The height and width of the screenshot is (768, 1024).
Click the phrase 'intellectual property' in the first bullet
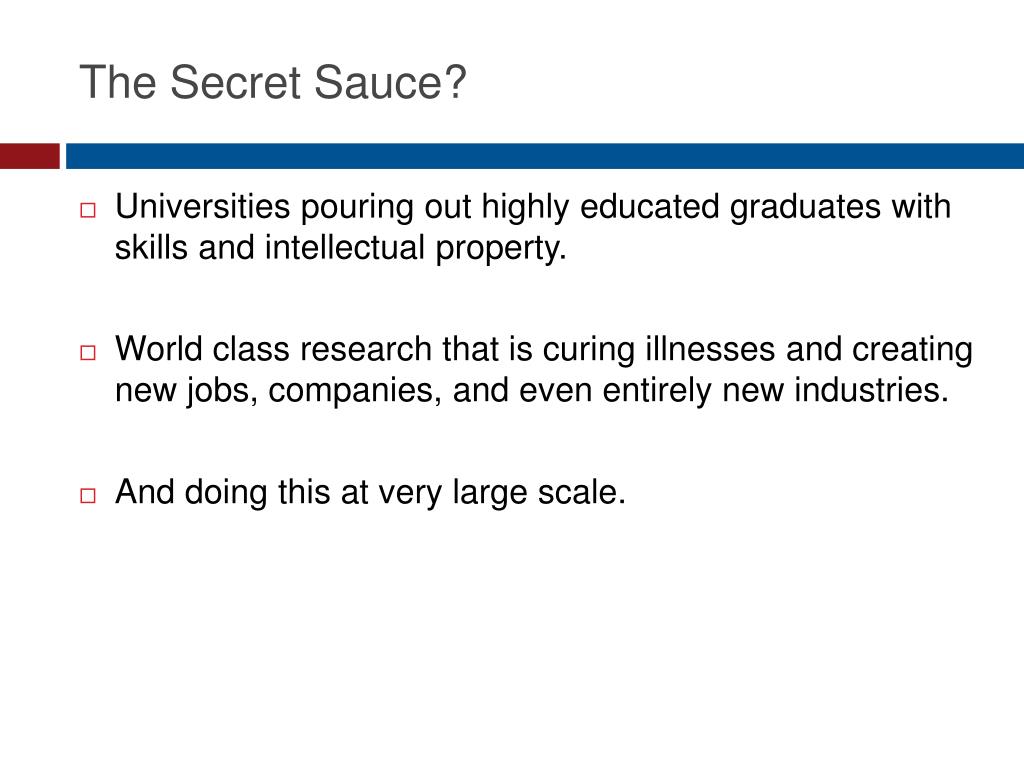point(415,249)
